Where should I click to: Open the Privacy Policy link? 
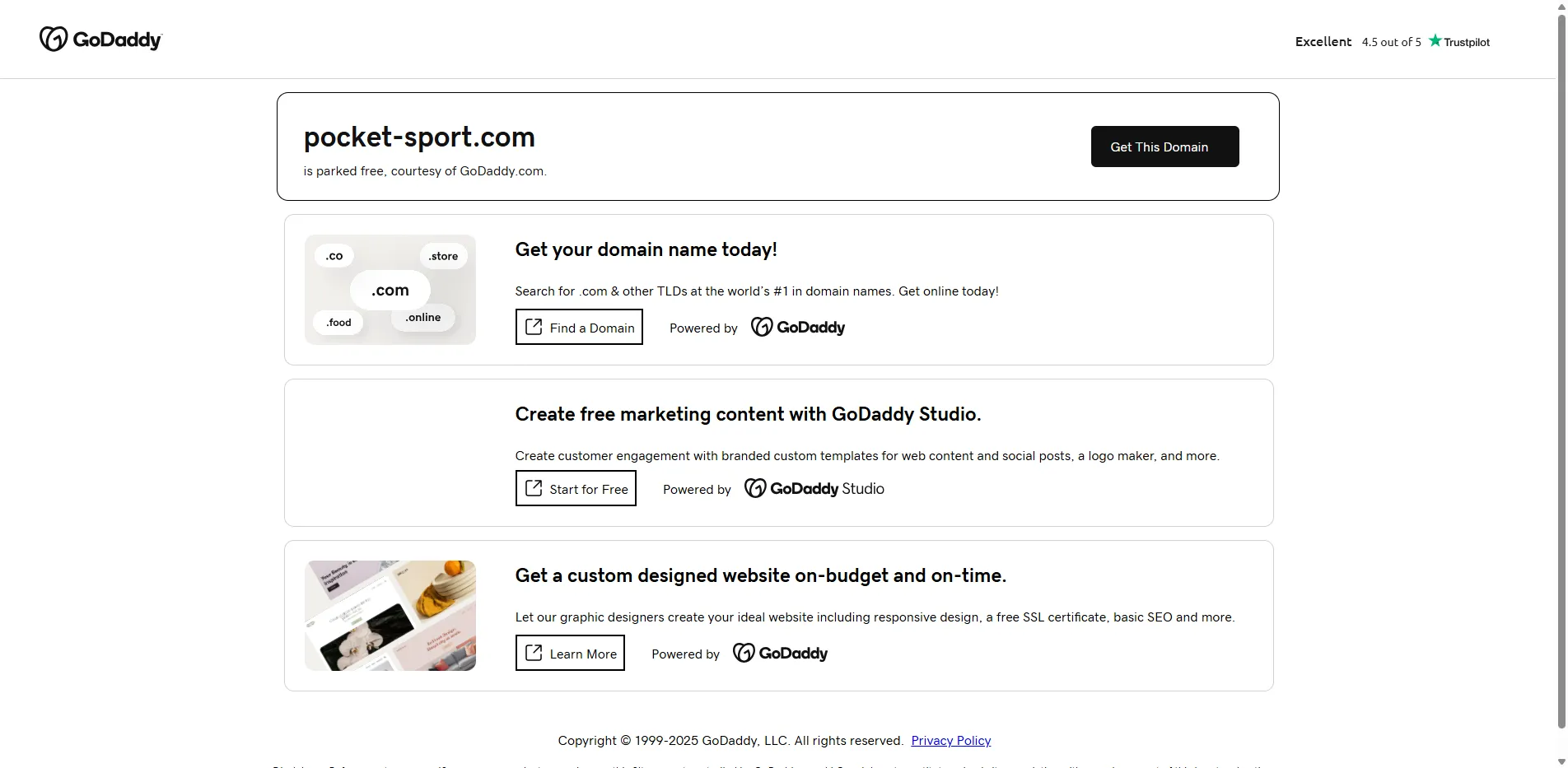click(950, 741)
